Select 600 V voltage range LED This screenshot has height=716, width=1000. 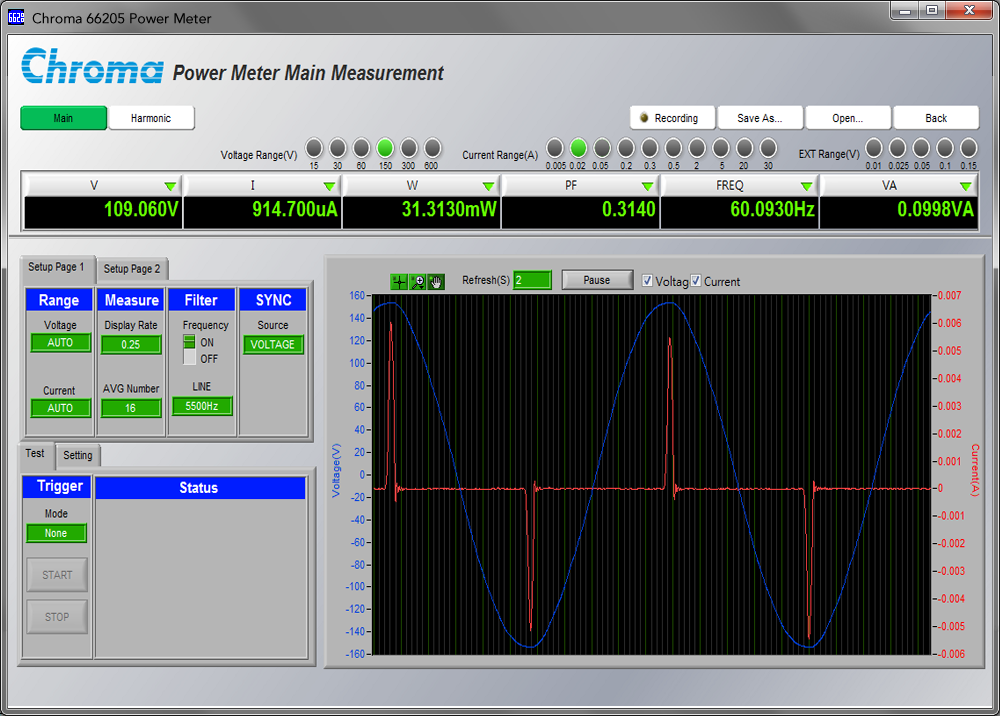(x=432, y=148)
